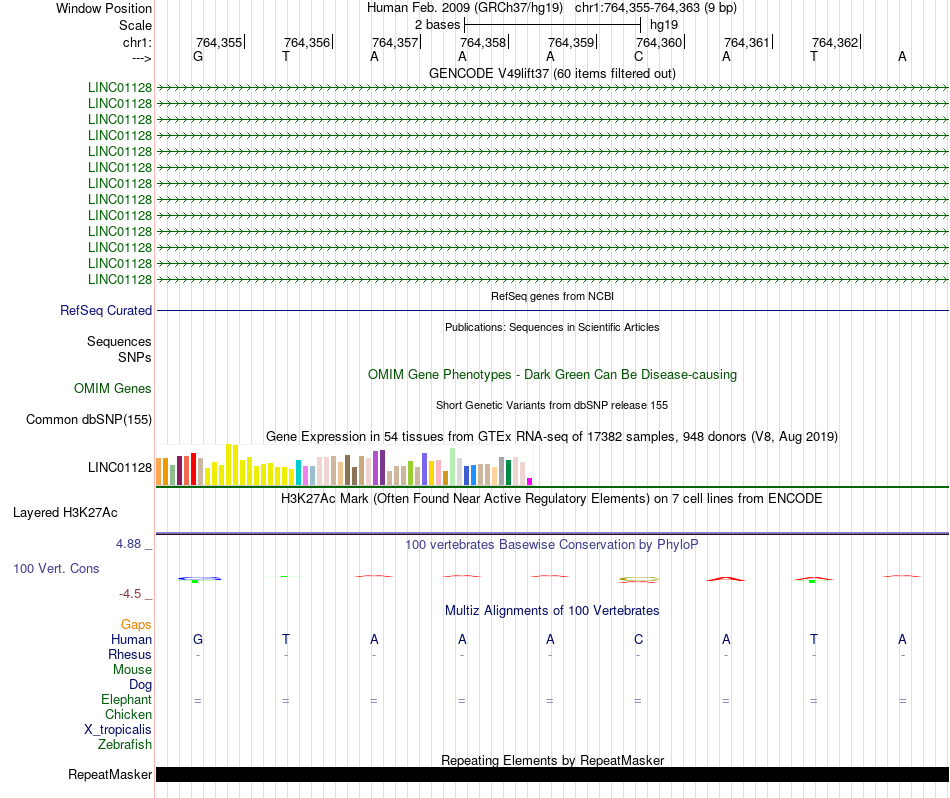Select the Common dbSNP(155) label
The image size is (950, 798).
[x=88, y=419]
